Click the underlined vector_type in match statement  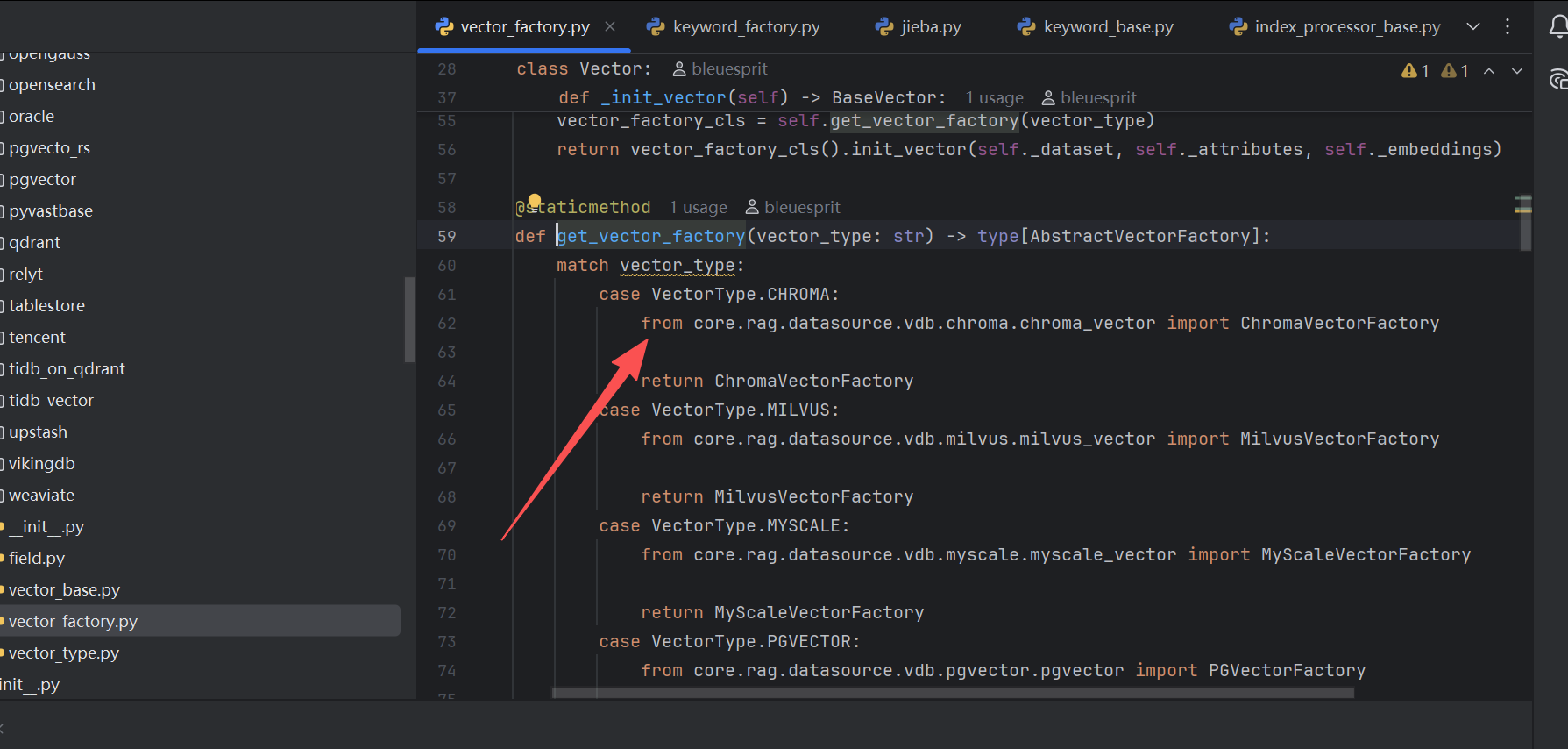pyautogui.click(x=678, y=266)
